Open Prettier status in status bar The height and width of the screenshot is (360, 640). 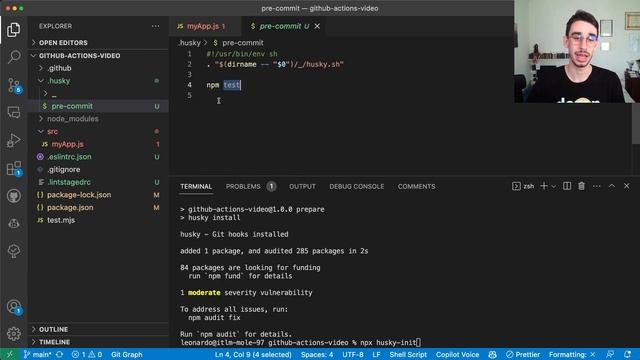(x=523, y=354)
